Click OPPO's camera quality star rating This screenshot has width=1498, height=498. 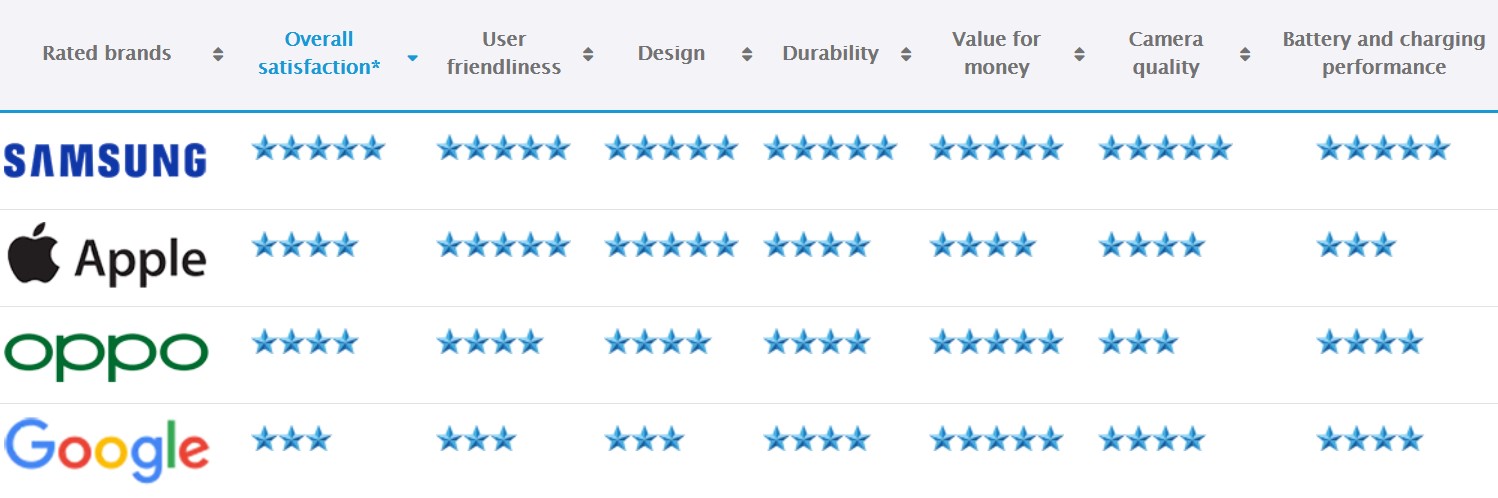pyautogui.click(x=1138, y=343)
